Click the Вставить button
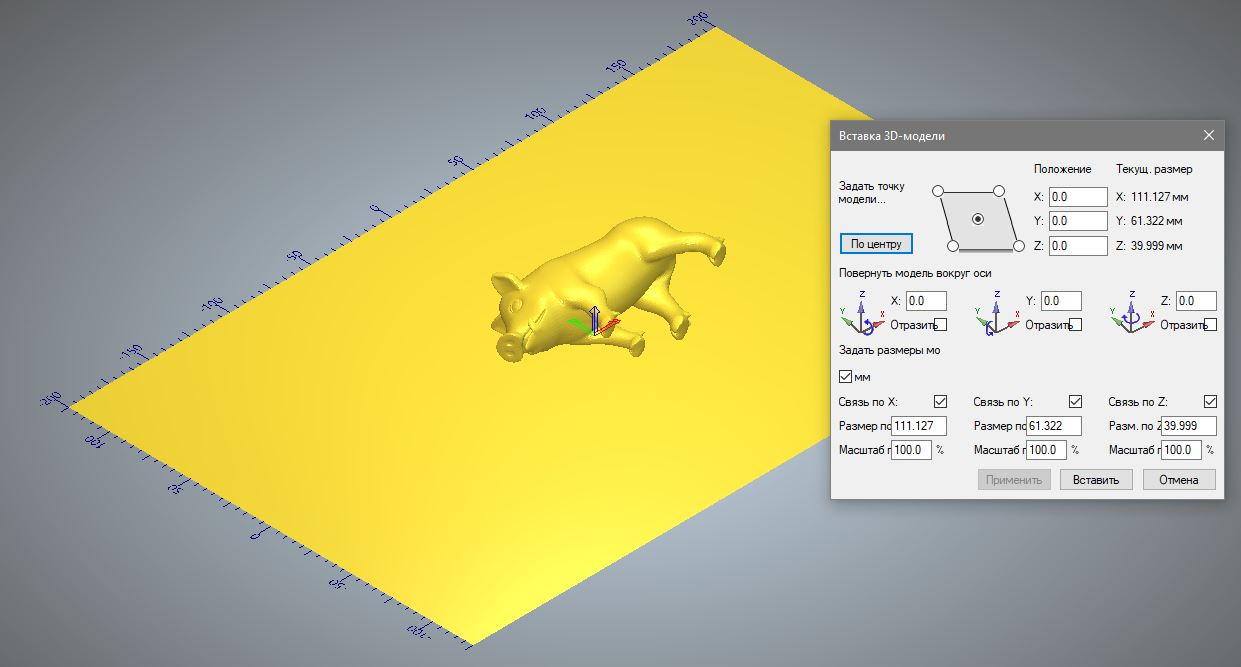 click(x=1096, y=480)
